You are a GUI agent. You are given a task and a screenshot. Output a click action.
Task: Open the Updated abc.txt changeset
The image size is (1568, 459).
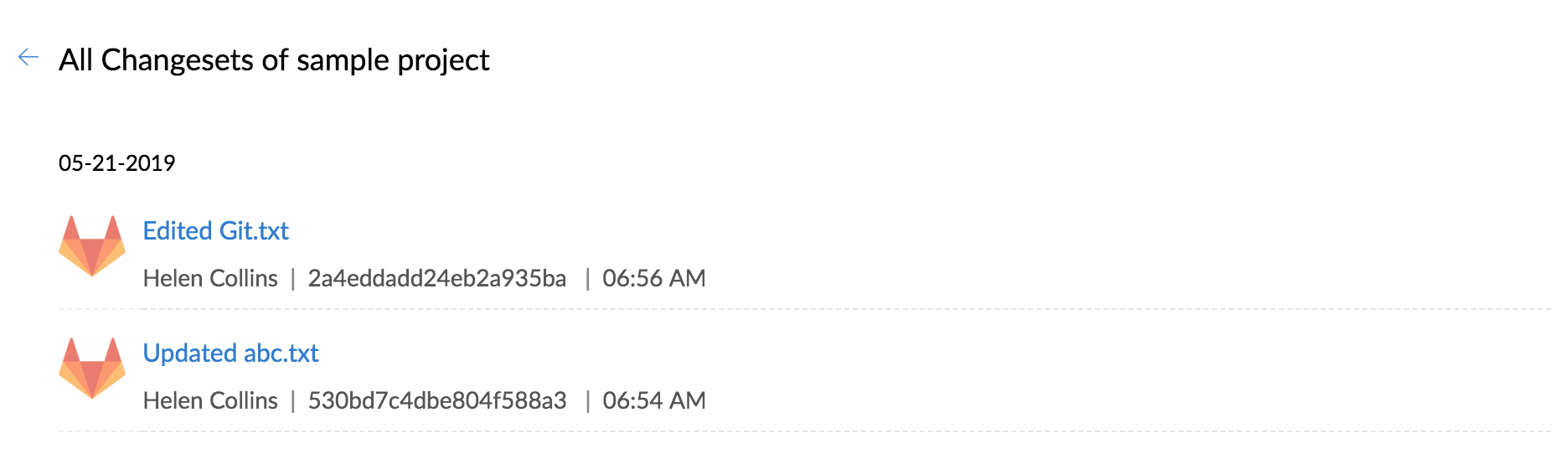click(x=230, y=353)
